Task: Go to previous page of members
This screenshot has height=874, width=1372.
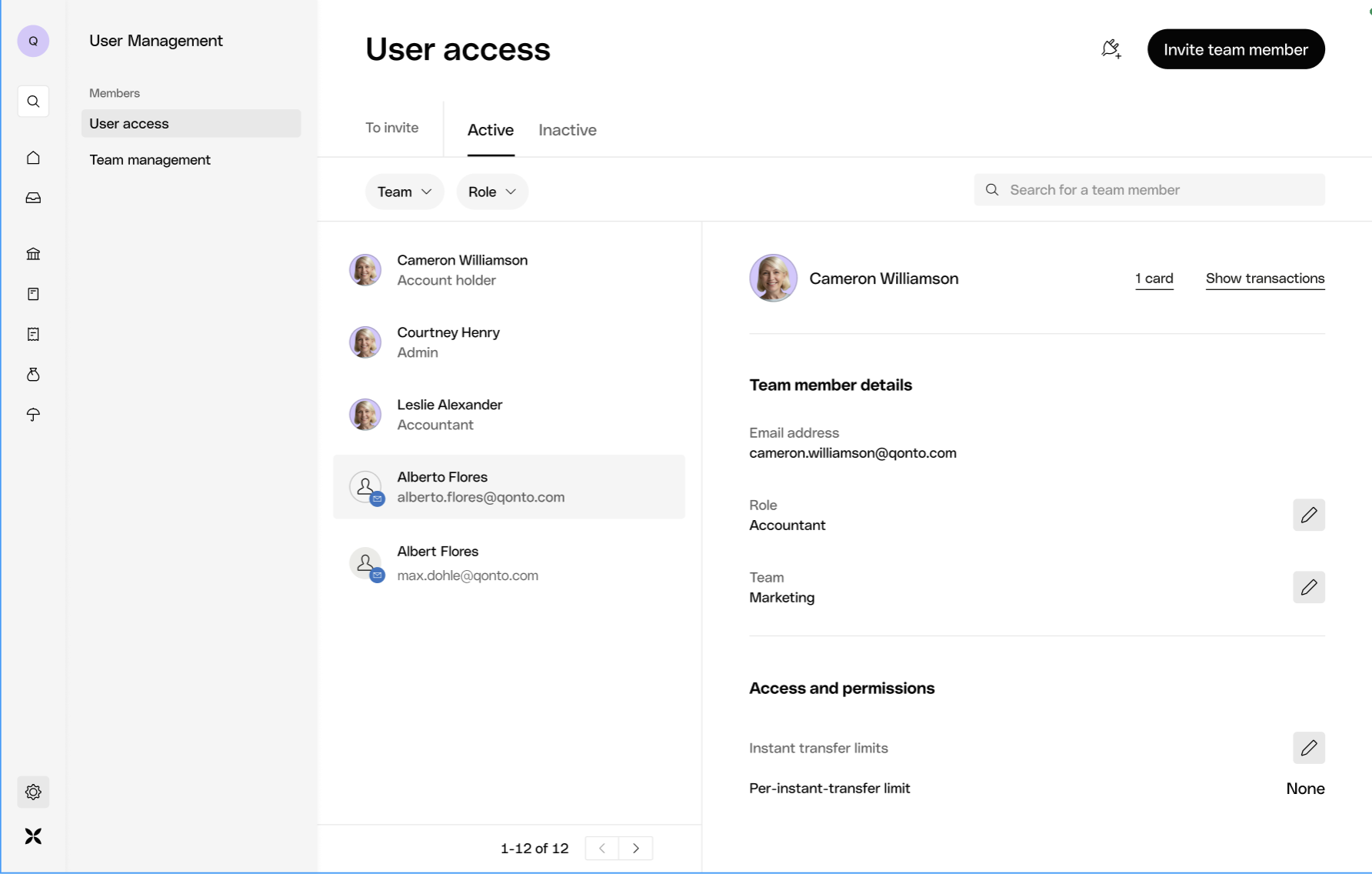Action: coord(602,848)
